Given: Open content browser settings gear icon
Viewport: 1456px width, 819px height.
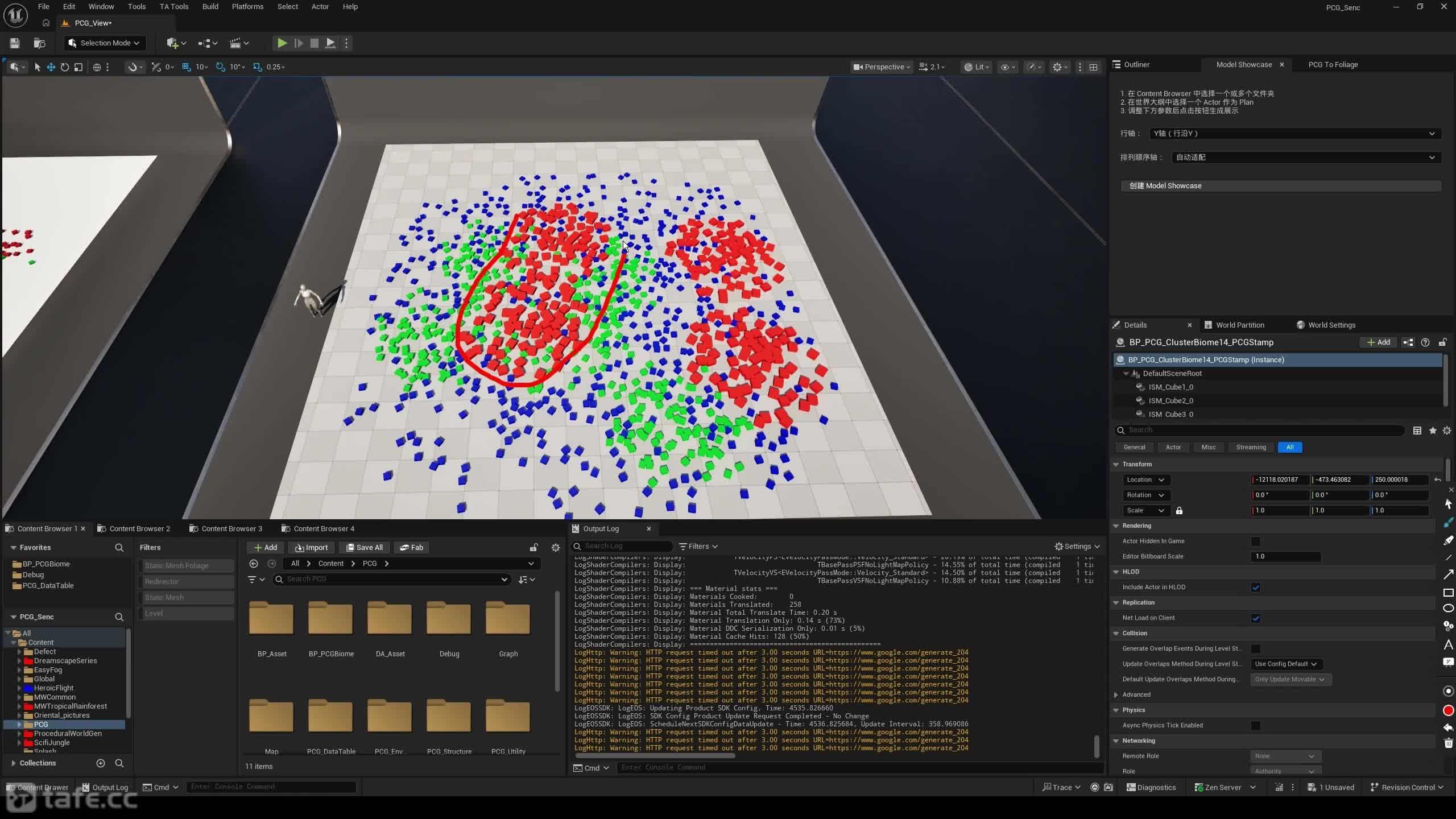Looking at the screenshot, I should click(556, 548).
